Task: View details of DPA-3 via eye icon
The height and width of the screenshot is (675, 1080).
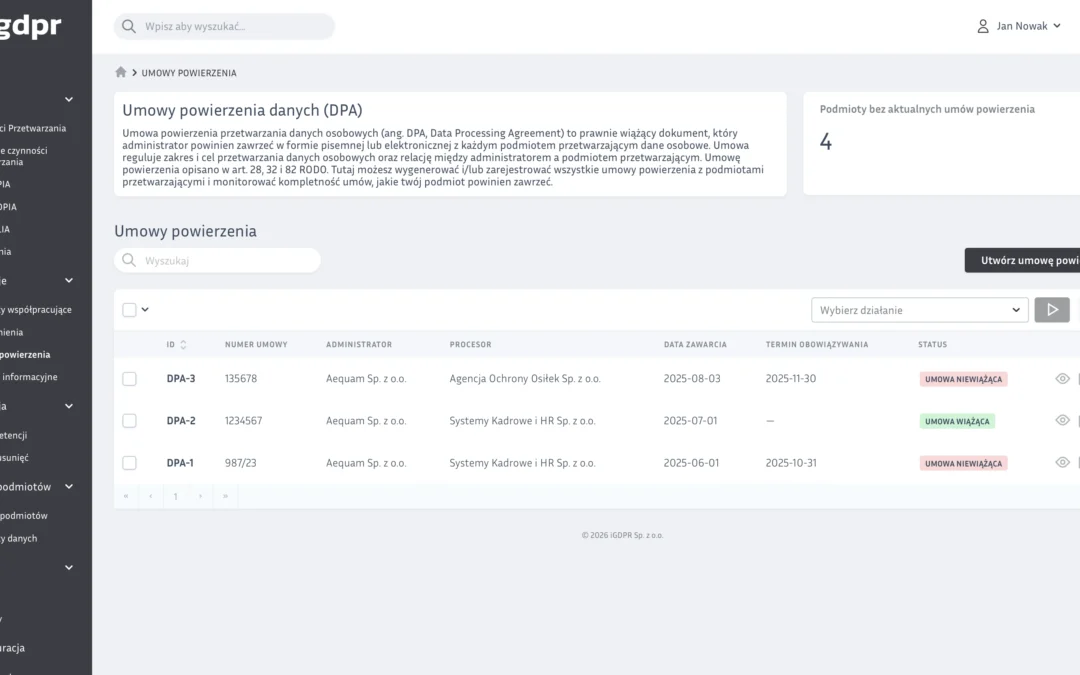Action: coord(1062,378)
